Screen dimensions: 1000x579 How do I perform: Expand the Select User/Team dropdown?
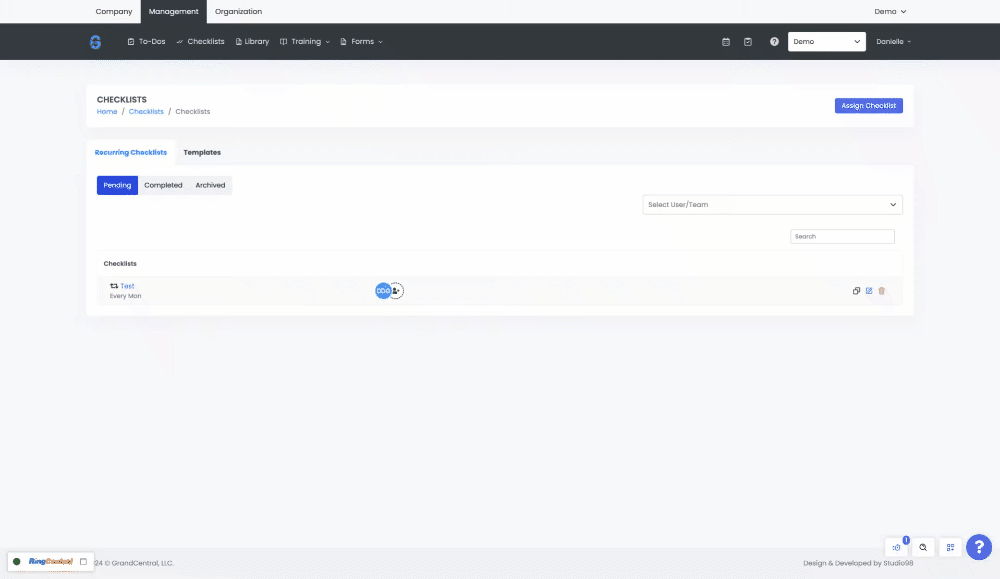point(772,205)
